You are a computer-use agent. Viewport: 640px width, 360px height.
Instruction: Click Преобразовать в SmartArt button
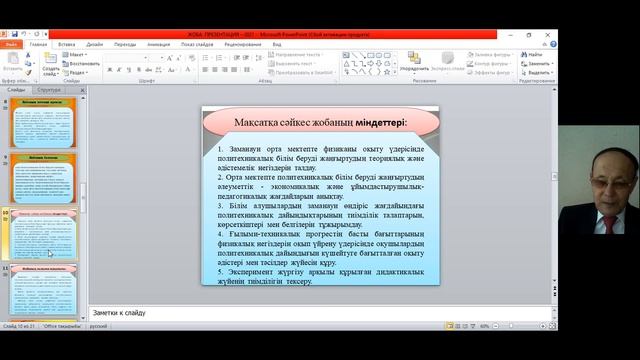tap(302, 73)
